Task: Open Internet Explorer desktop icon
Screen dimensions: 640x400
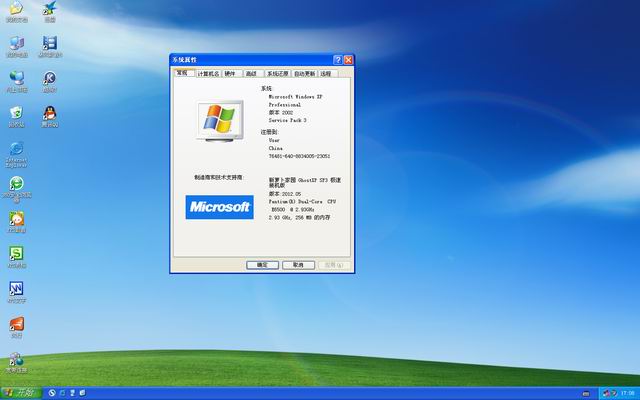Action: (17, 154)
